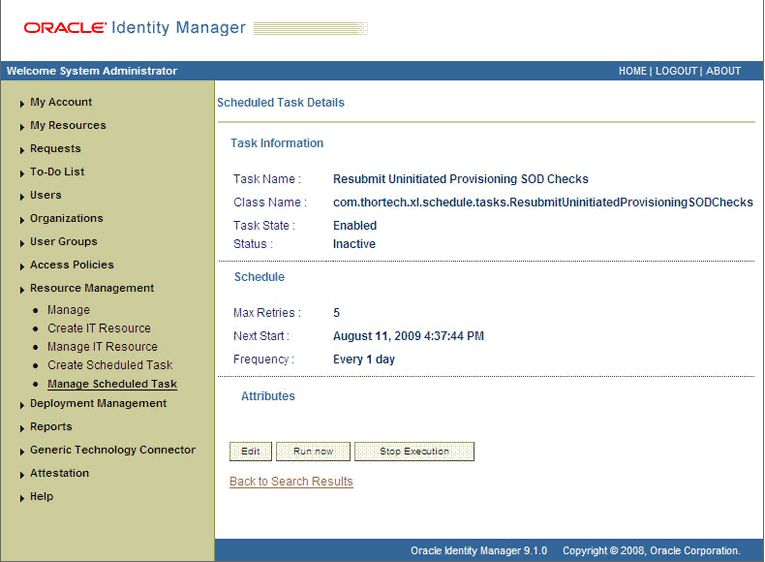Click the Oracle Identity Manager logo
The width and height of the screenshot is (765, 562).
point(135,27)
